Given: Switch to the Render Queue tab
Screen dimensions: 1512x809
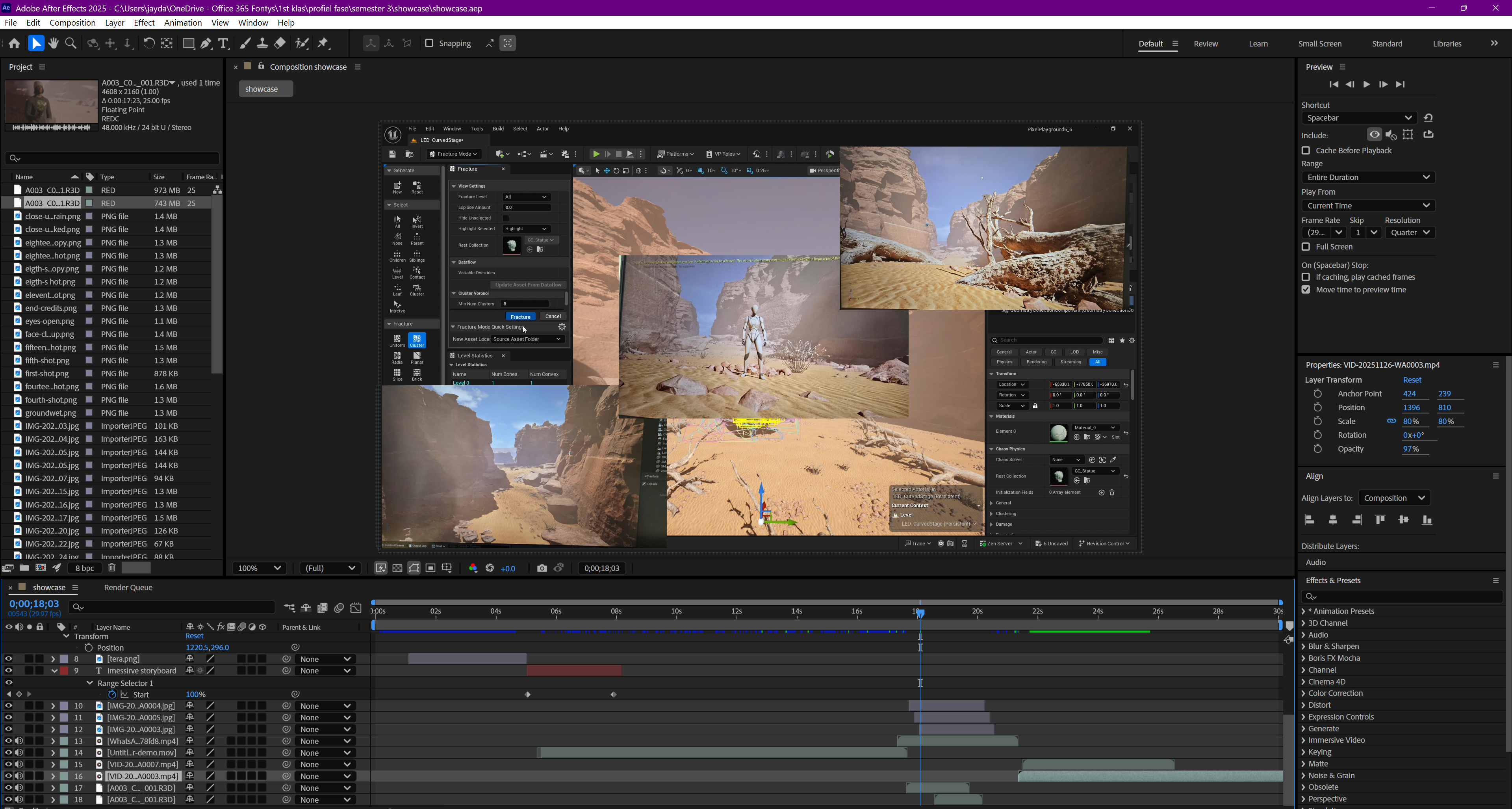Looking at the screenshot, I should pos(128,587).
